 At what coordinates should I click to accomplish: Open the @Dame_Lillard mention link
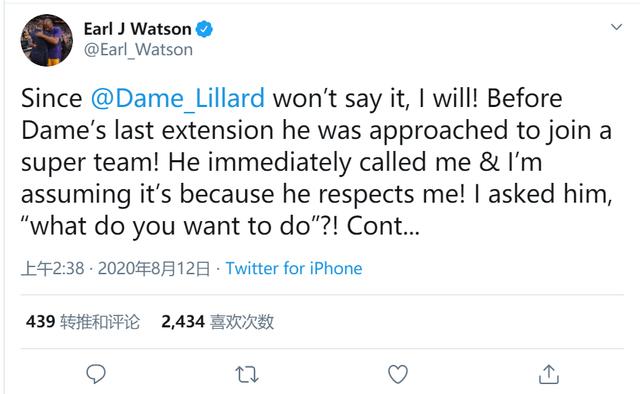click(178, 98)
